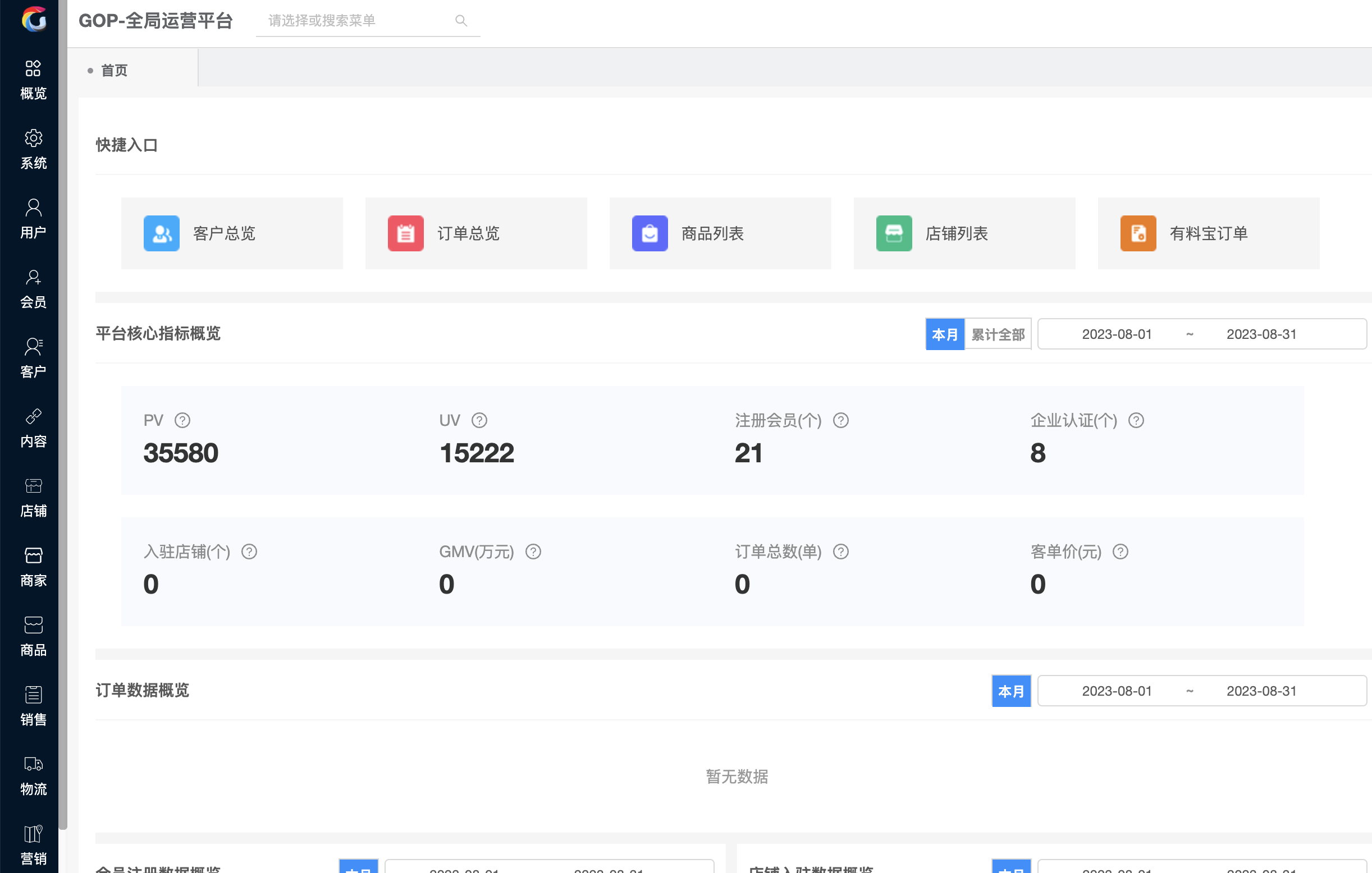This screenshot has height=873, width=1372.
Task: Show help for GMV(万元)
Action: [533, 552]
